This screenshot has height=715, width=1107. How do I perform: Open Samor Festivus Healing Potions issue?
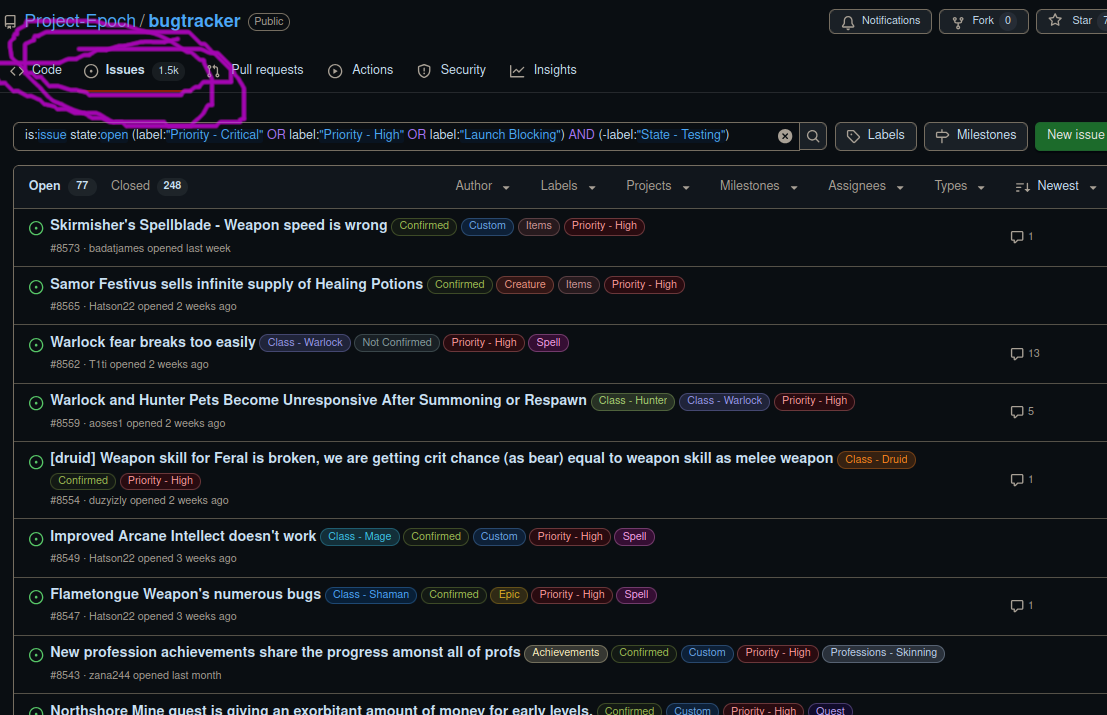tap(237, 284)
